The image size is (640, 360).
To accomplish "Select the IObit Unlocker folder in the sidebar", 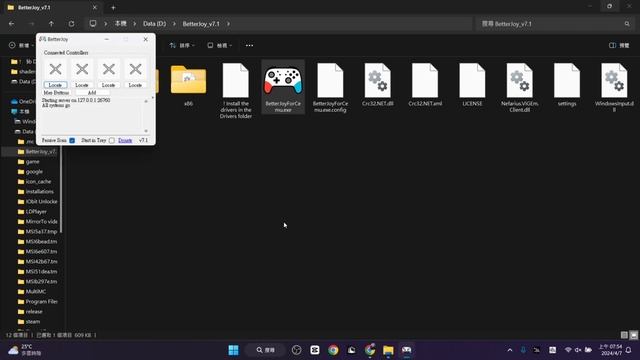I will click(41, 202).
